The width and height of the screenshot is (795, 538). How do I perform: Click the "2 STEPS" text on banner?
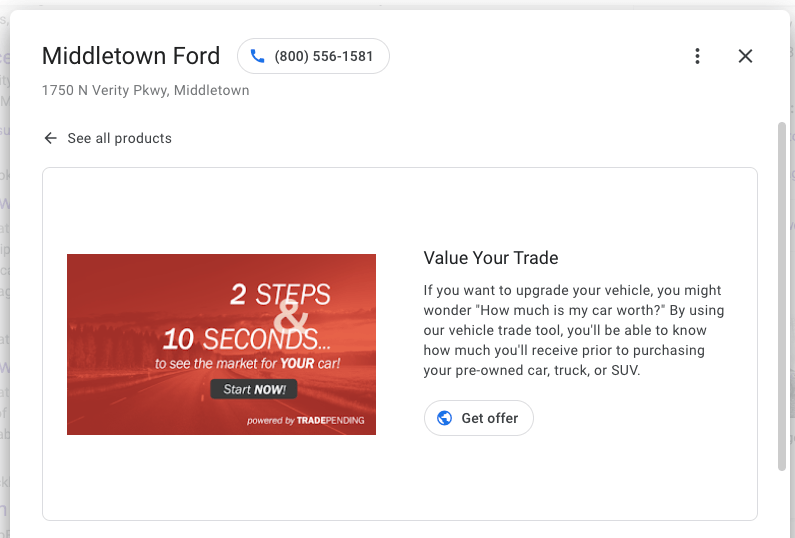point(280,294)
